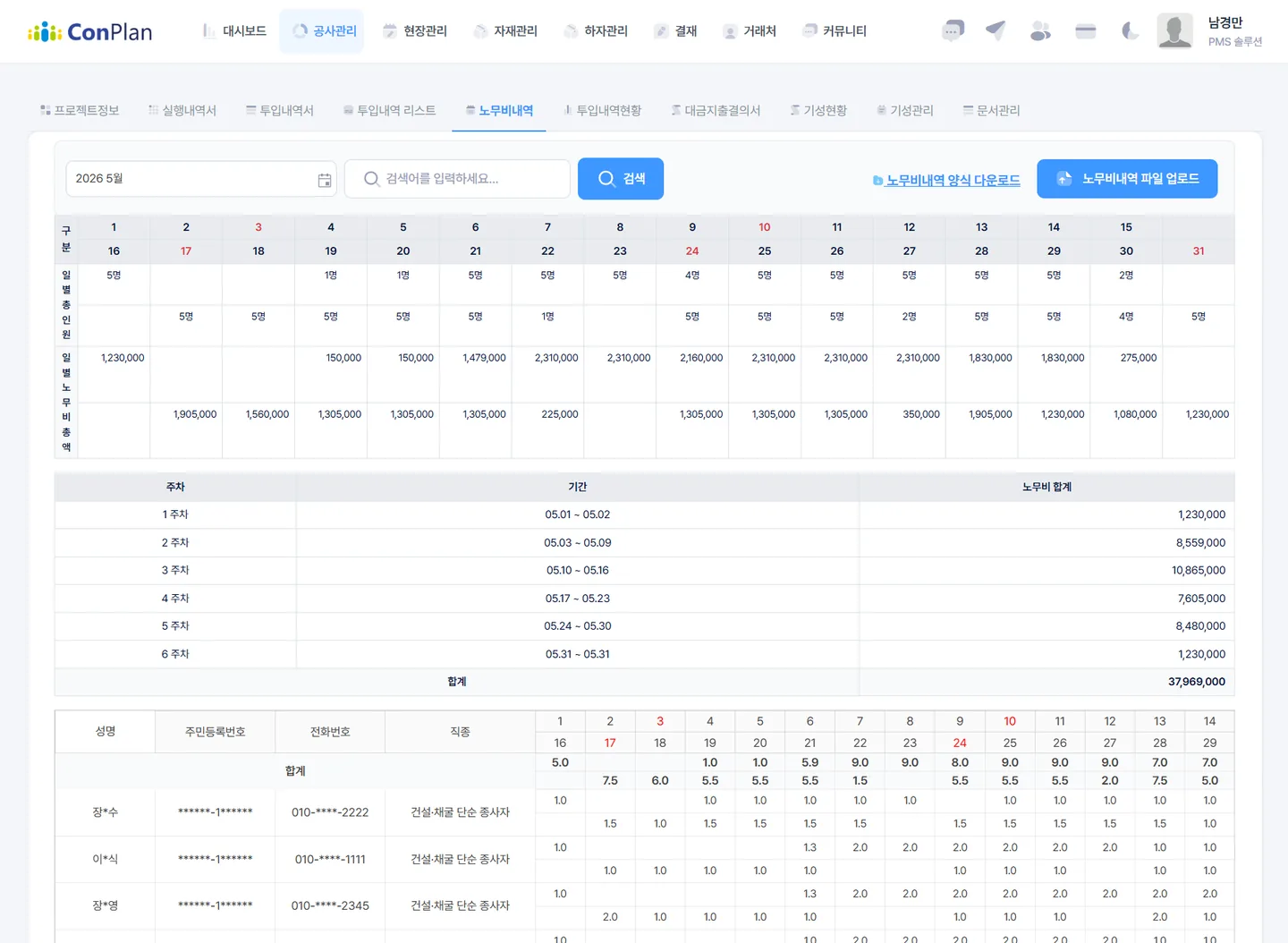Open the 문서관리 tab
This screenshot has height=943, width=1288.
992,111
